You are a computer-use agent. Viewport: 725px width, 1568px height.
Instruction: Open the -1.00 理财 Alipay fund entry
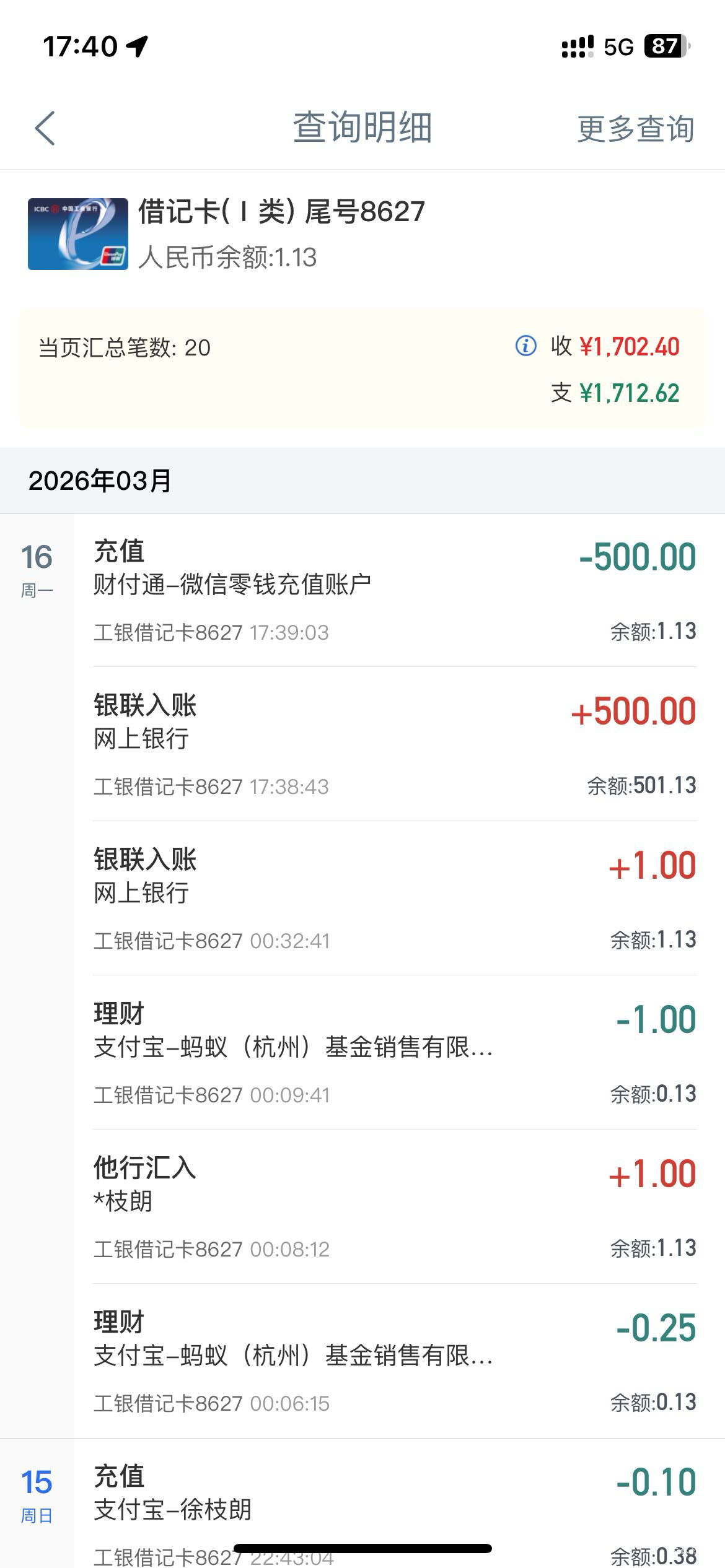[394, 1053]
